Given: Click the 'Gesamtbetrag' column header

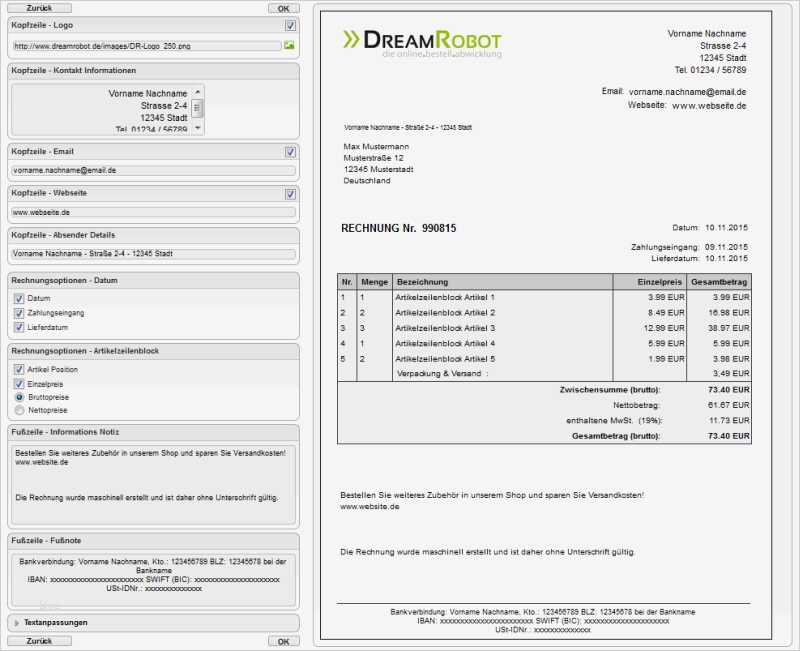Looking at the screenshot, I should (x=719, y=282).
